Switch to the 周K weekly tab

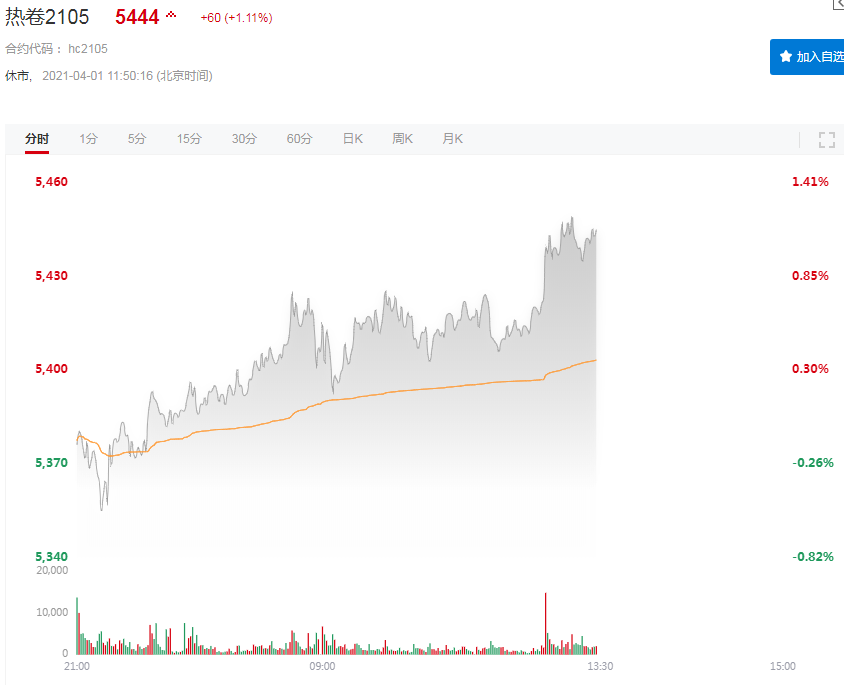402,139
